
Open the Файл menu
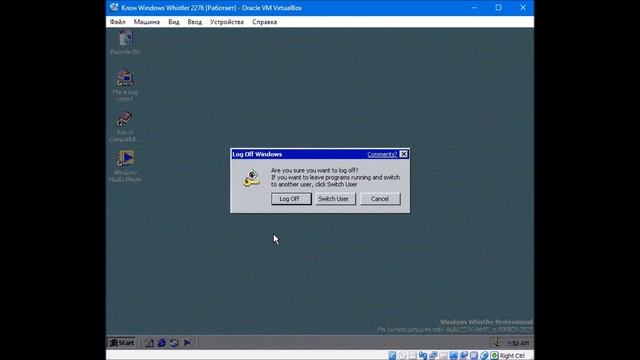[118, 22]
